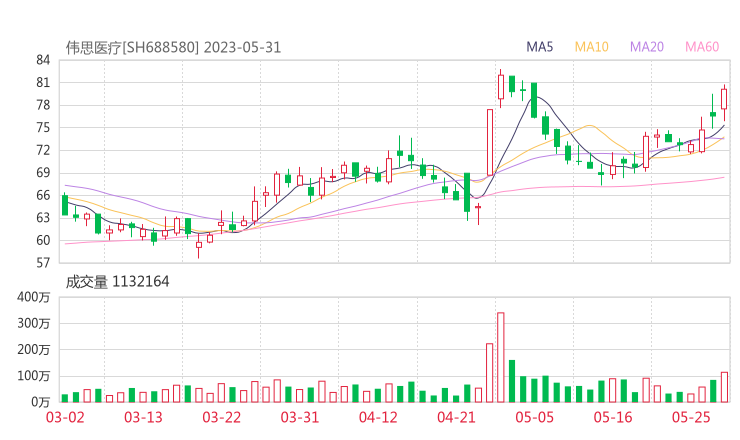Click the 300万 volume axis label
This screenshot has width=740, height=440.
point(34,323)
